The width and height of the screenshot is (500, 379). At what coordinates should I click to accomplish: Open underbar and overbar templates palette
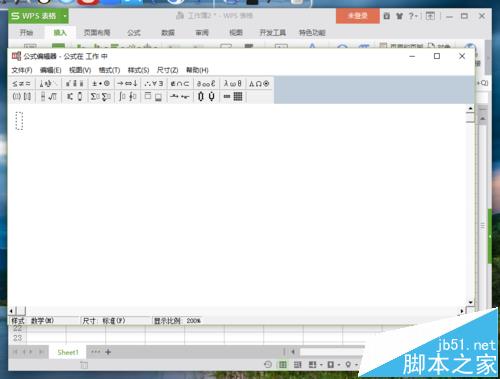(x=154, y=97)
